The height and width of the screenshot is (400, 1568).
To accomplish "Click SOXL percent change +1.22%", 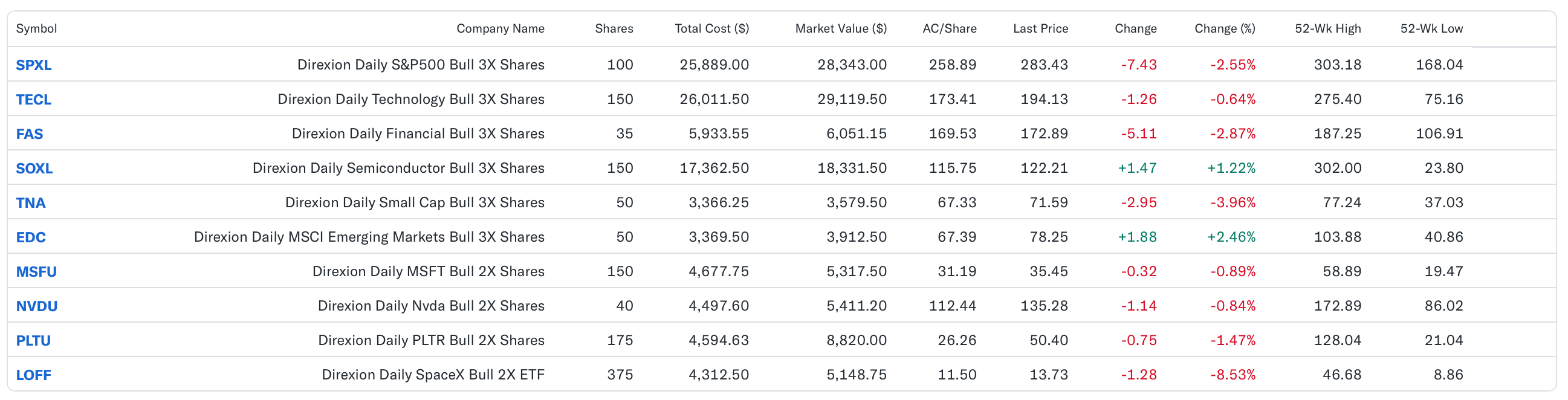I will click(1231, 168).
